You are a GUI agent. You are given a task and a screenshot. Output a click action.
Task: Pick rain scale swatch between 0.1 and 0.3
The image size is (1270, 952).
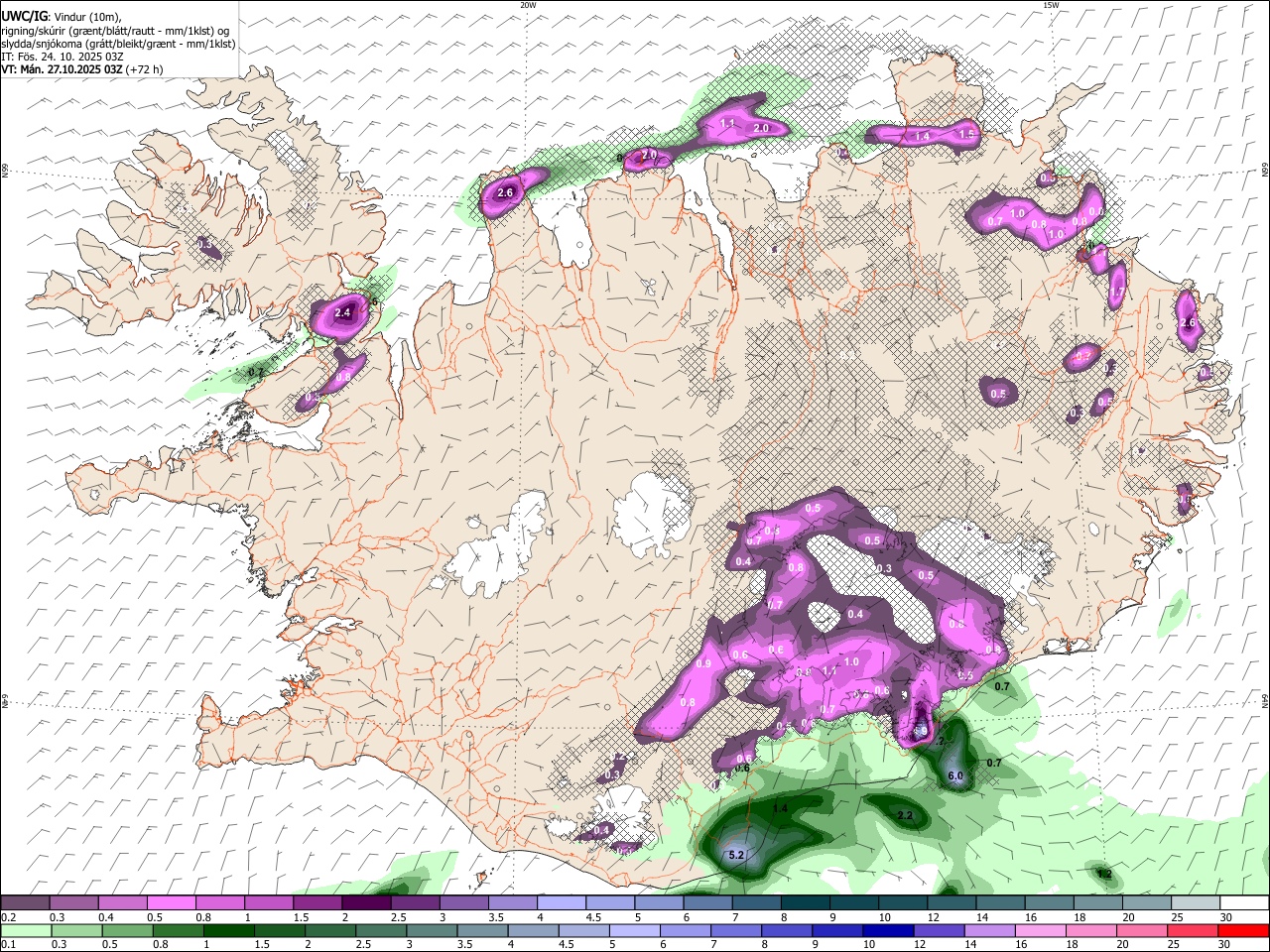[x=26, y=931]
